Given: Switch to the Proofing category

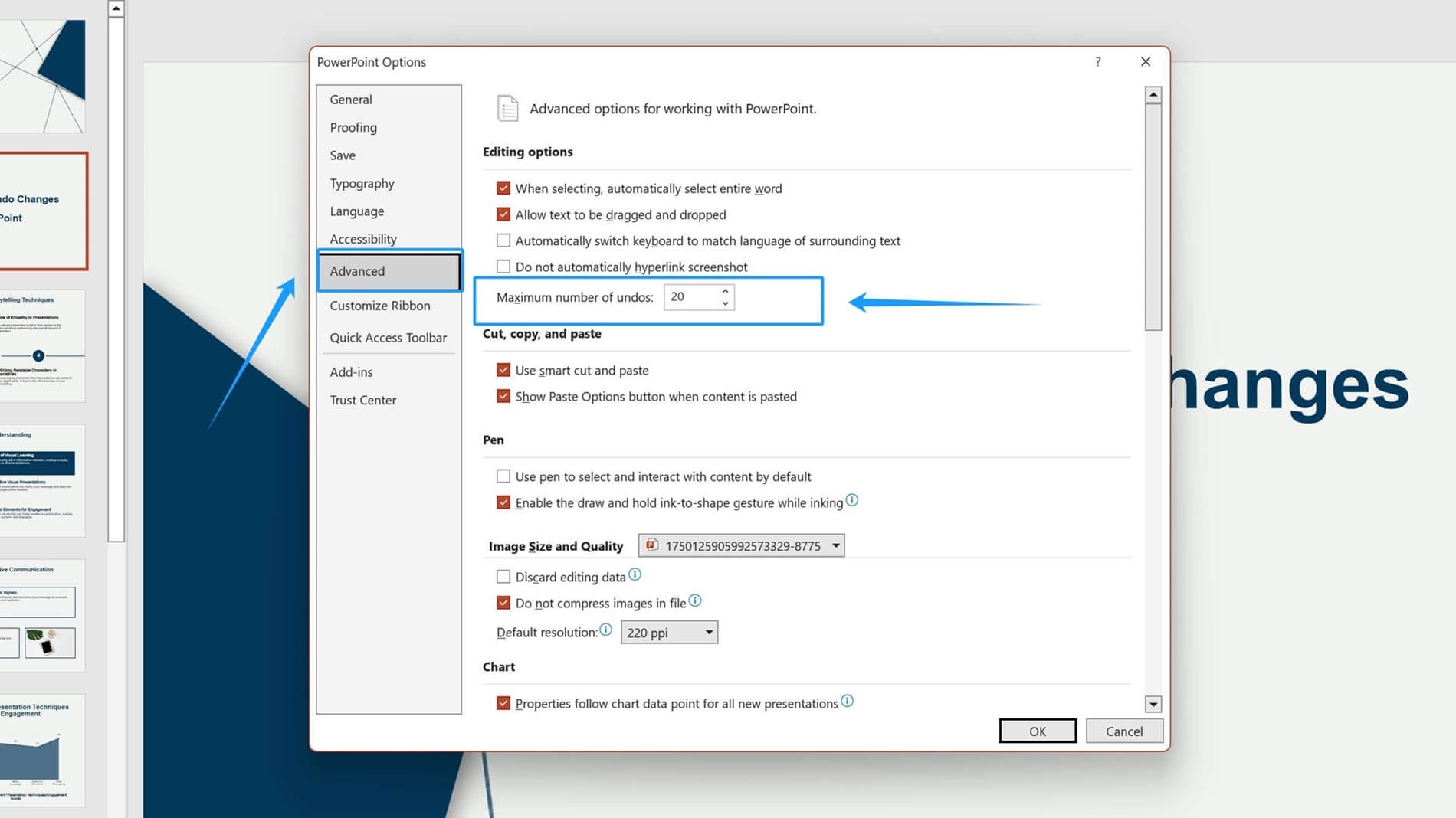Looking at the screenshot, I should pyautogui.click(x=353, y=127).
